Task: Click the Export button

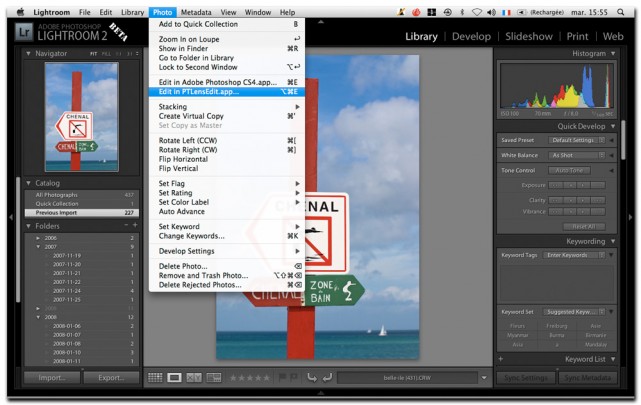Action: [x=111, y=378]
